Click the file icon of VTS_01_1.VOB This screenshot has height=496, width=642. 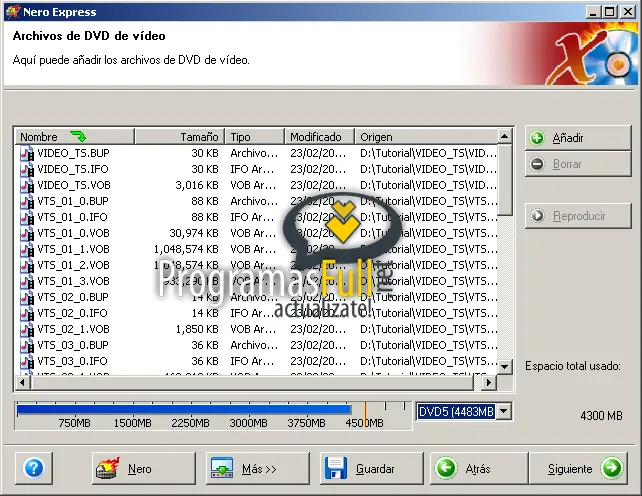[x=27, y=249]
